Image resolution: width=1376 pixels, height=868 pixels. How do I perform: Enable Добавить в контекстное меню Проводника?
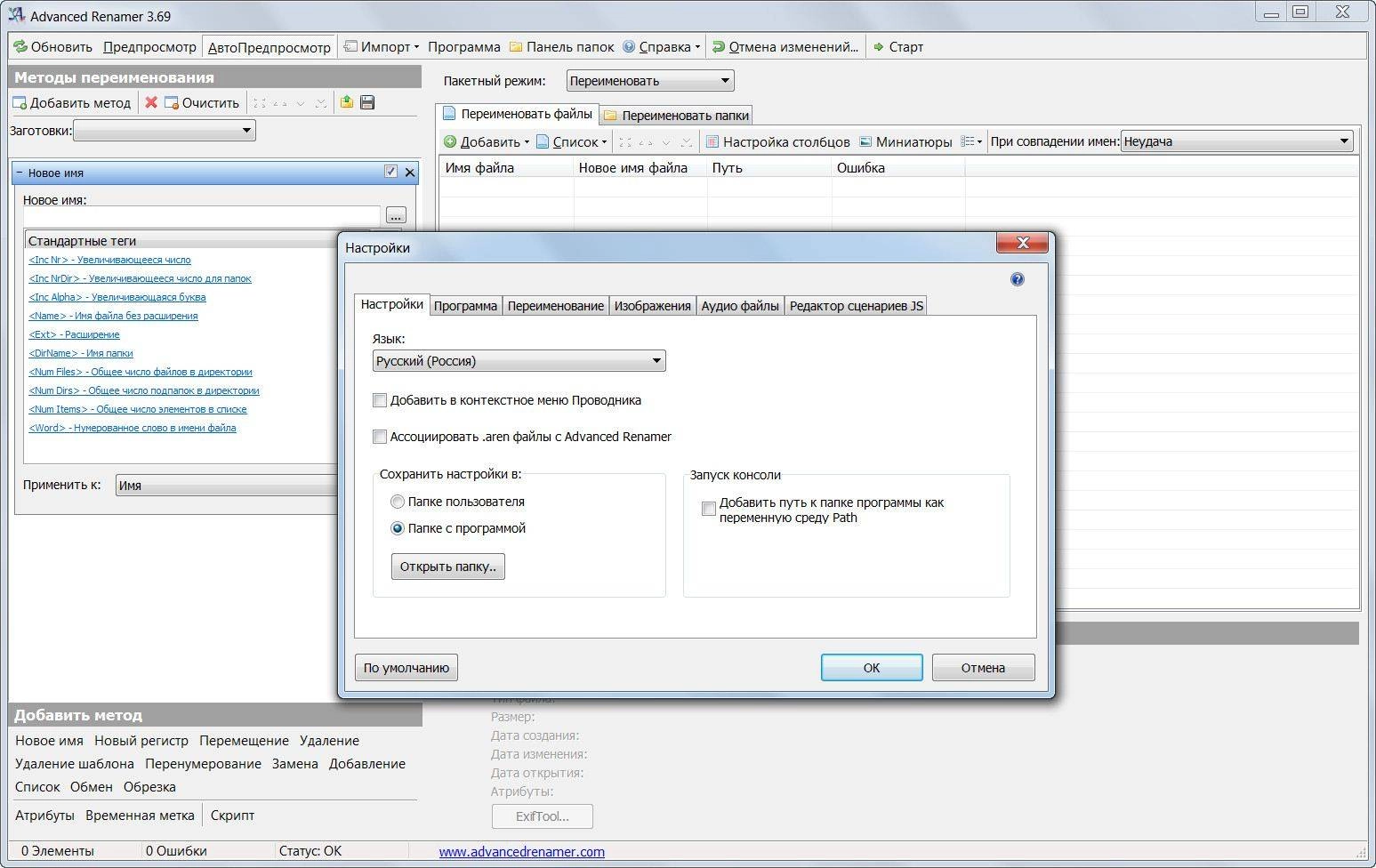(380, 400)
